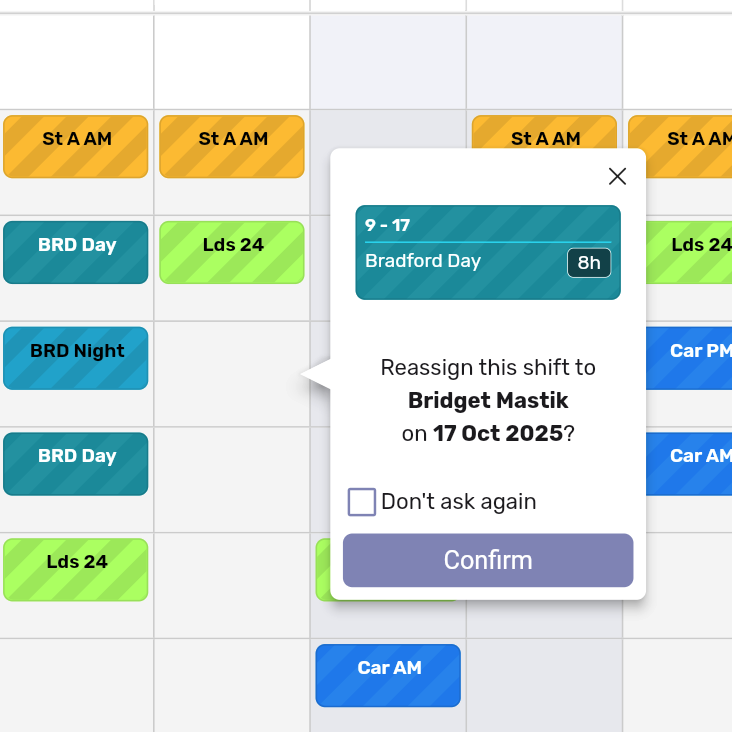The height and width of the screenshot is (732, 732).
Task: Click the St A AM shift in second column
Action: tap(232, 146)
